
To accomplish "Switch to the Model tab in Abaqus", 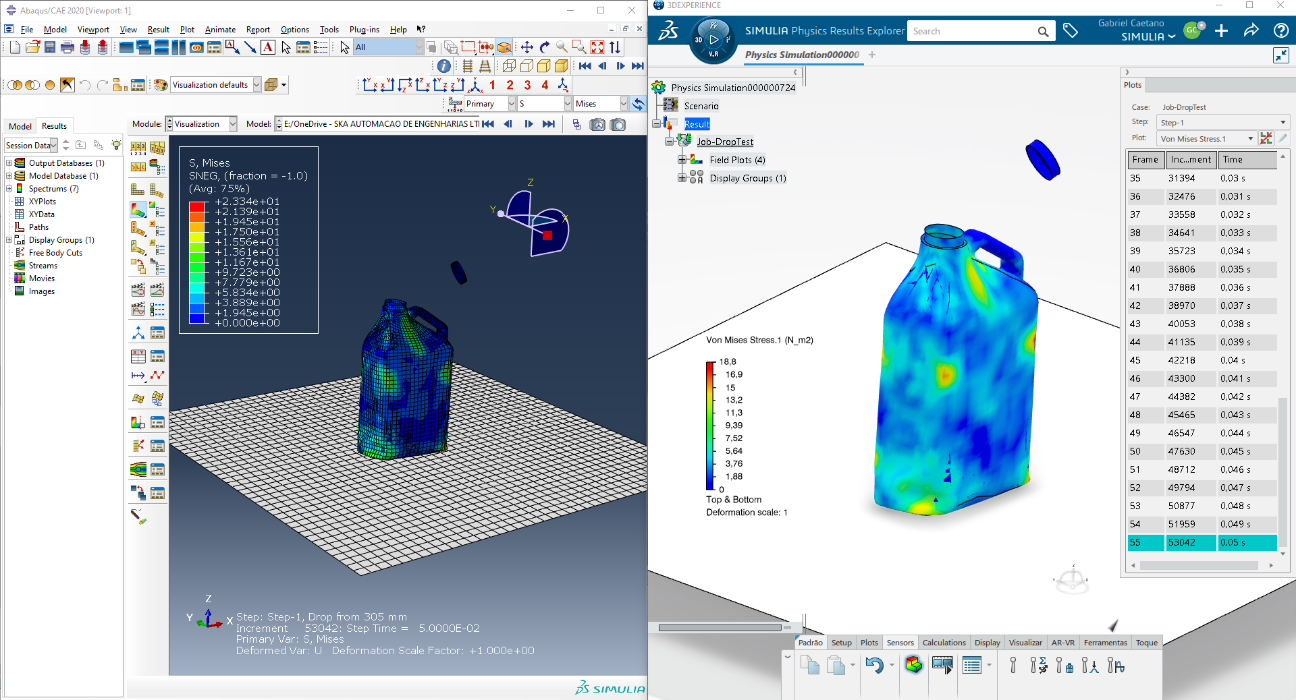I will [20, 126].
